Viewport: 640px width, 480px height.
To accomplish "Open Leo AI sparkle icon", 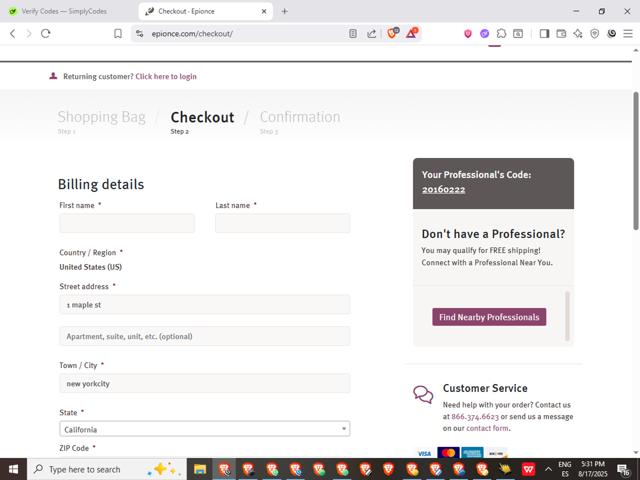I will (x=578, y=33).
